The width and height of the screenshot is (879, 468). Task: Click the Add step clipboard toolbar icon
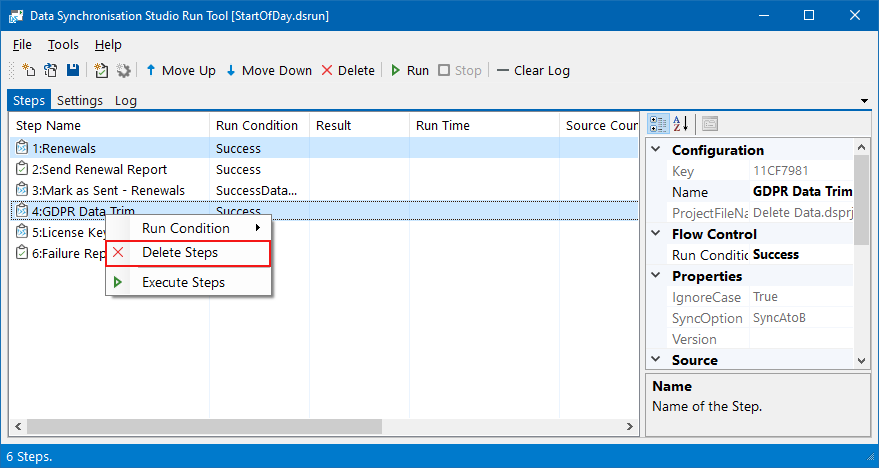click(x=101, y=70)
